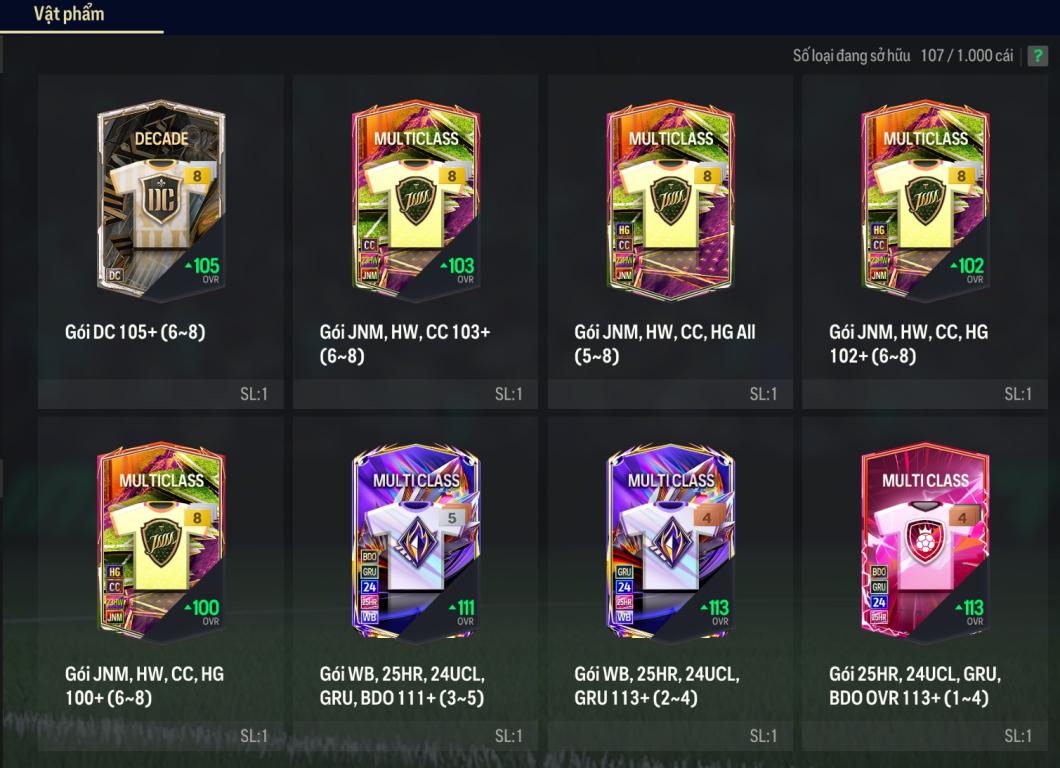1060x768 pixels.
Task: Click Gói WB, 25HR, 24UCL, GRU, BDO 111+ title
Action: (x=402, y=686)
